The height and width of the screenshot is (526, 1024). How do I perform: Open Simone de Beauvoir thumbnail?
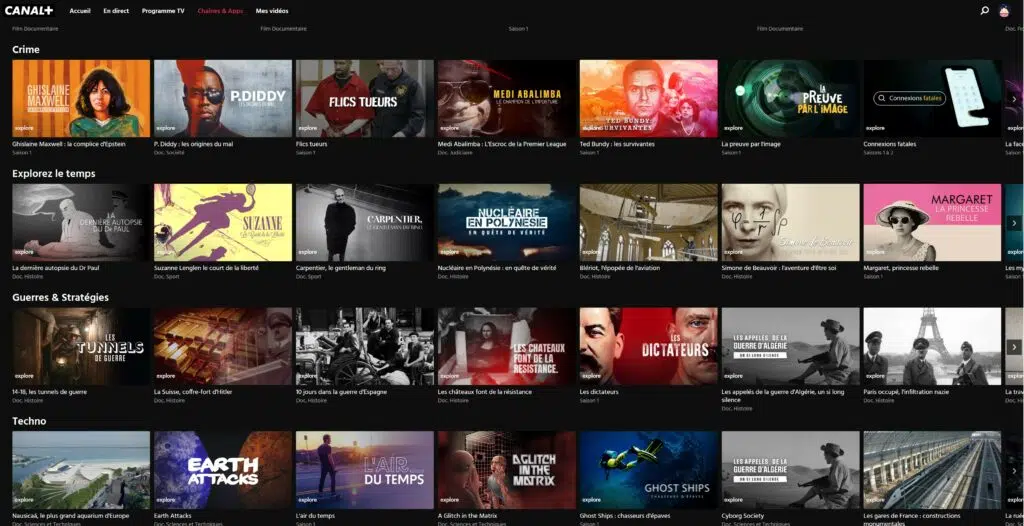(790, 223)
